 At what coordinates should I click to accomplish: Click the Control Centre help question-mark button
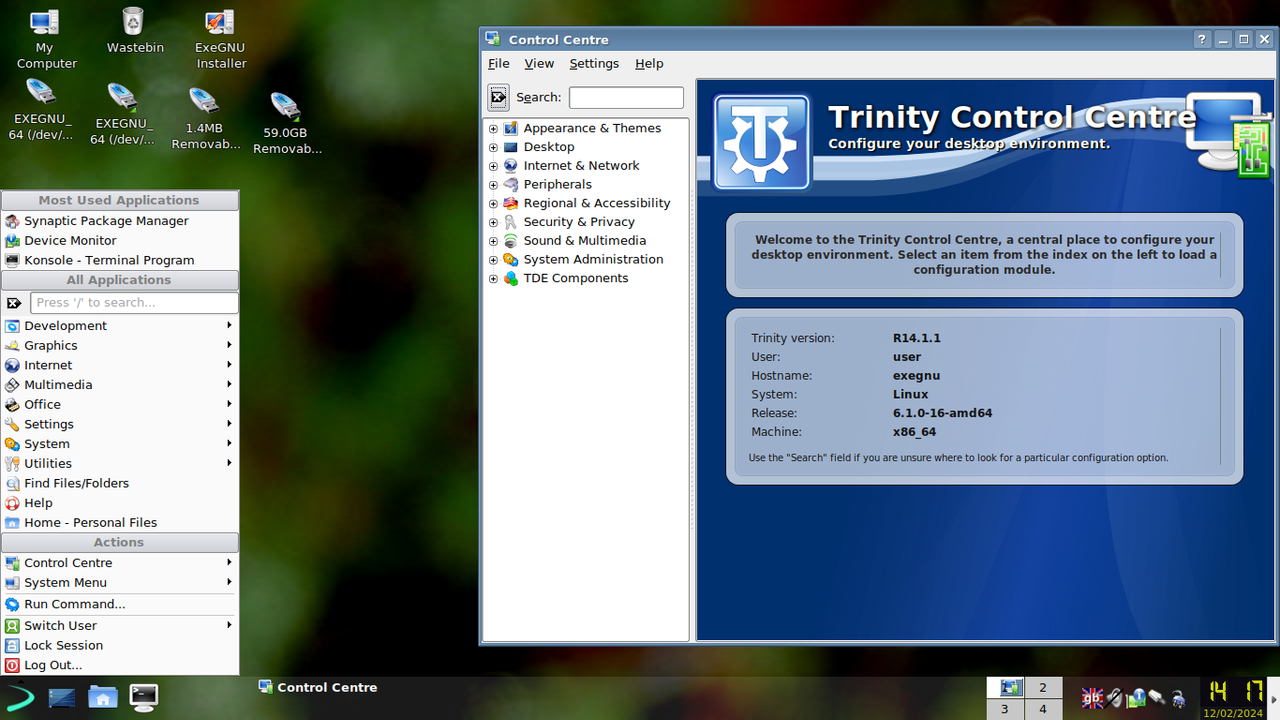pyautogui.click(x=1203, y=39)
